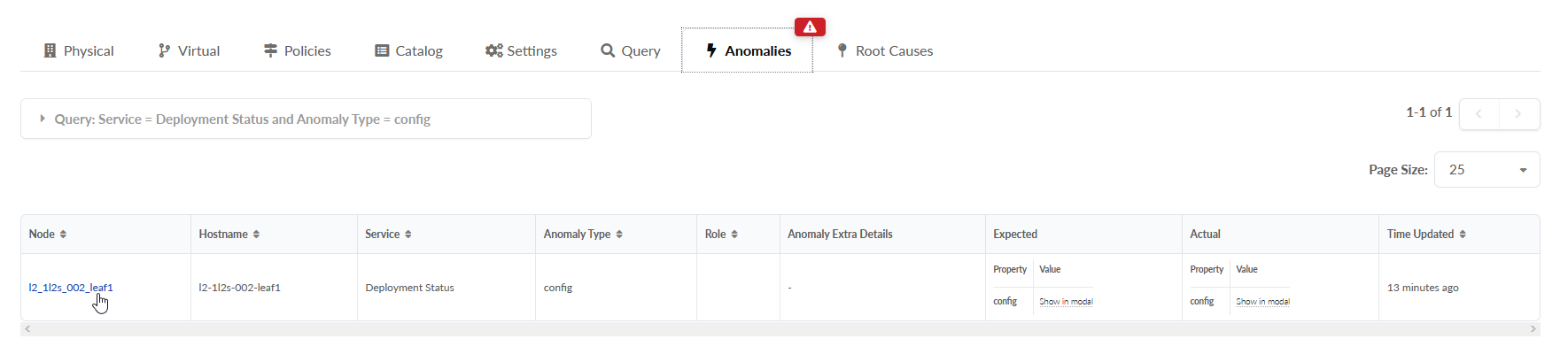Open the Root Causes tab
Viewport: 1568px width, 362px height.
pyautogui.click(x=884, y=51)
